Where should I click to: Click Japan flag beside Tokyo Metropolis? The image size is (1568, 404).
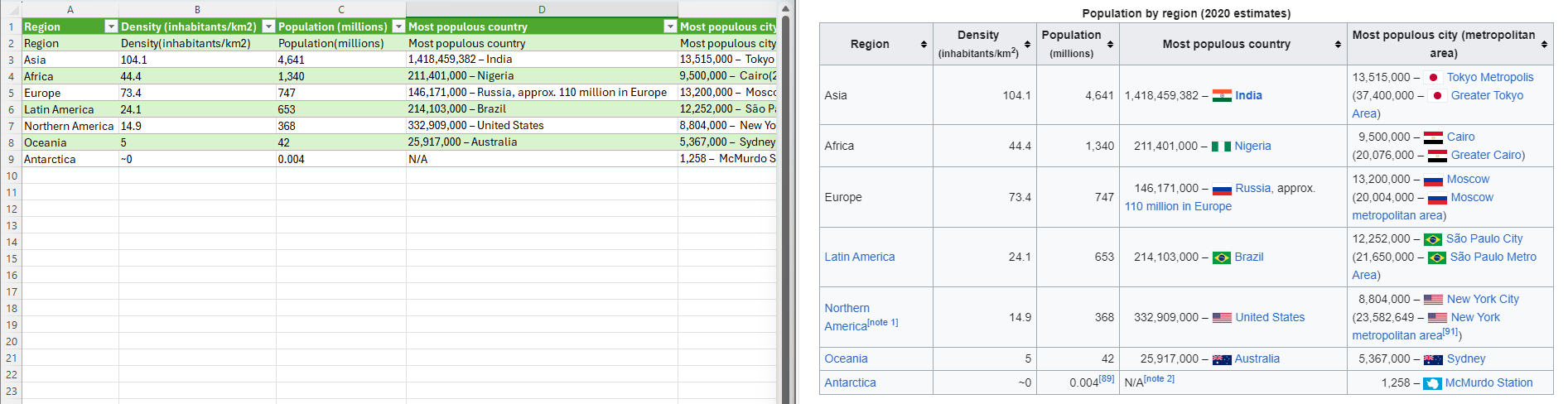tap(1433, 78)
